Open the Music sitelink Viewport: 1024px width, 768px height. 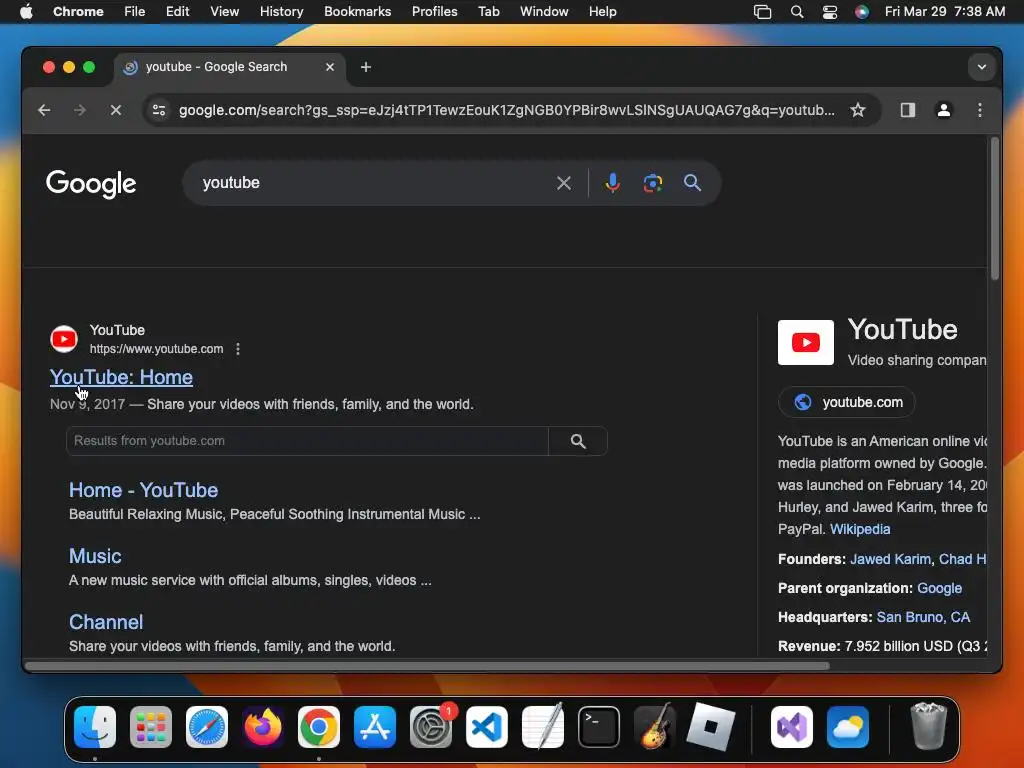pos(95,556)
